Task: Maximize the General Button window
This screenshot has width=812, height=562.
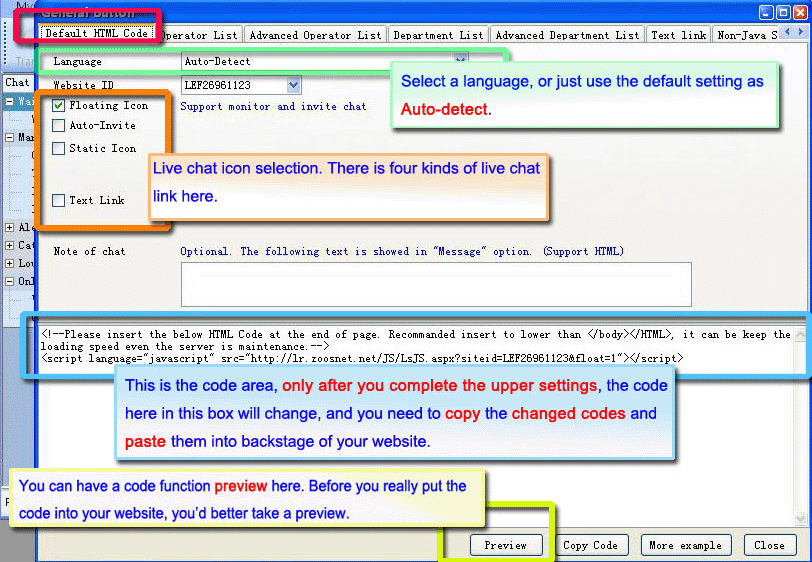Action: tap(784, 12)
